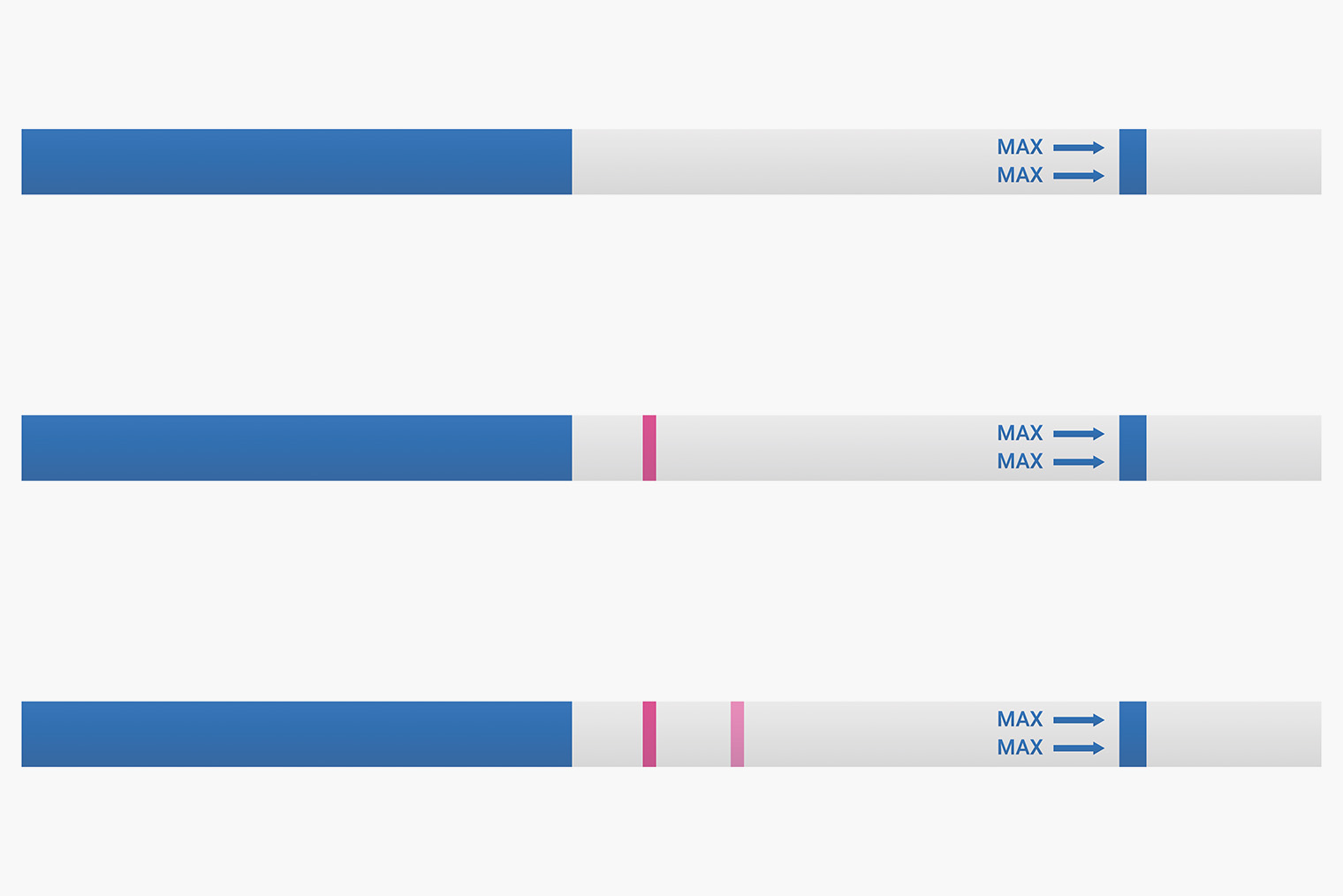This screenshot has height=896, width=1343.
Task: Click the blue MAX limit bar on top strip
Action: point(1133,162)
